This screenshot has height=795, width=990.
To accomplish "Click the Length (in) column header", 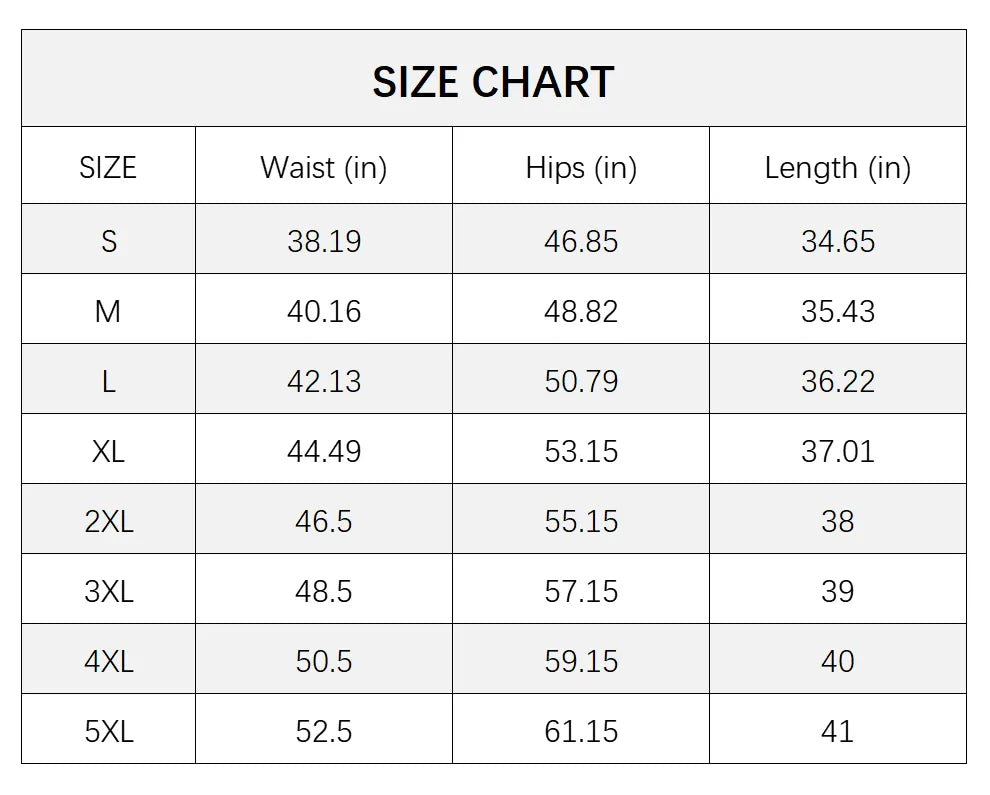I will tap(838, 168).
